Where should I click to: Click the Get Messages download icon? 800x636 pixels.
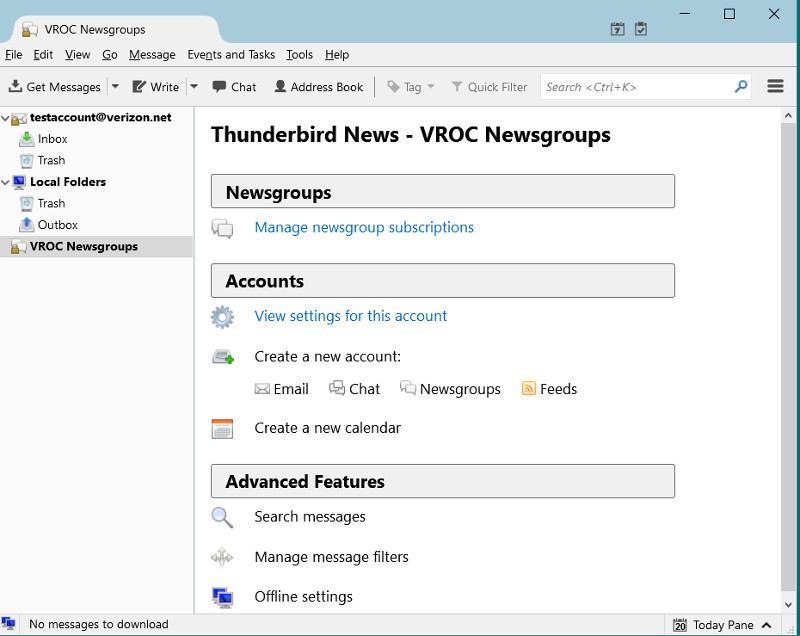15,86
